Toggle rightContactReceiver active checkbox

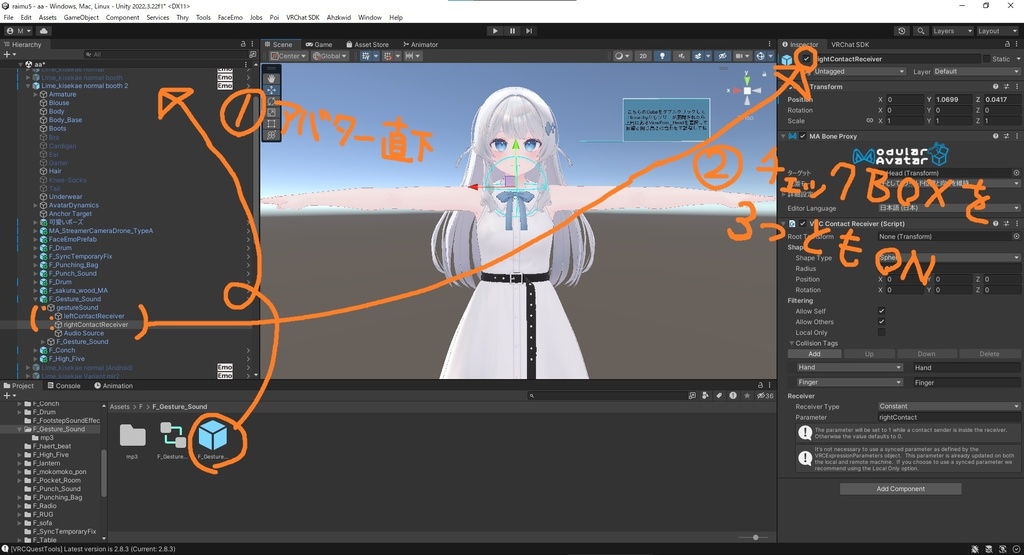pyautogui.click(x=807, y=59)
